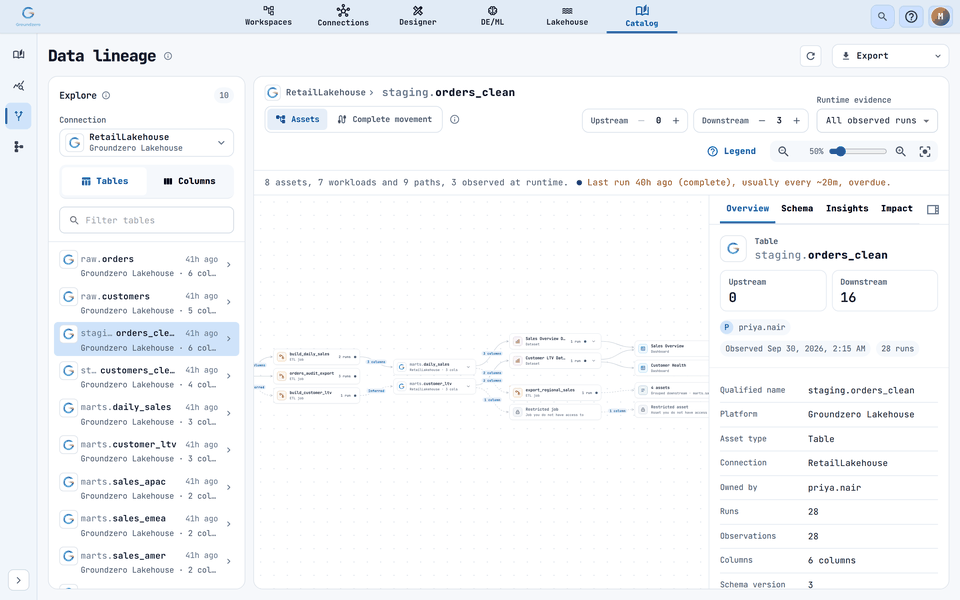The height and width of the screenshot is (600, 960).
Task: Go to the Lakehouse menu item
Action: (x=567, y=16)
